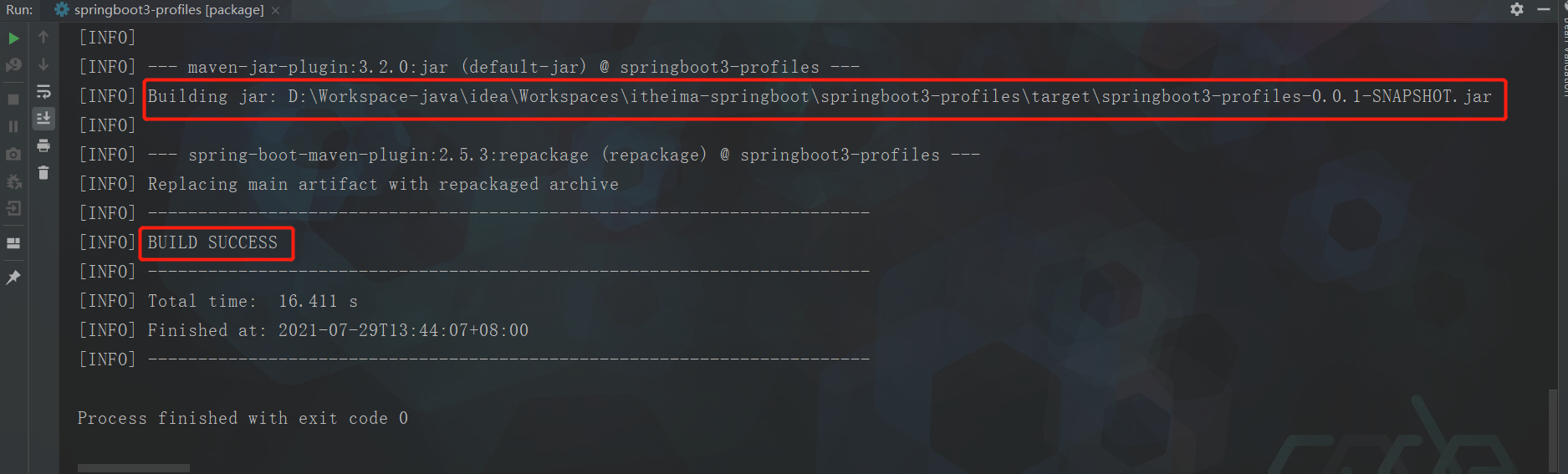This screenshot has height=474, width=1568.
Task: Click the camera thread dump icon
Action: click(13, 154)
